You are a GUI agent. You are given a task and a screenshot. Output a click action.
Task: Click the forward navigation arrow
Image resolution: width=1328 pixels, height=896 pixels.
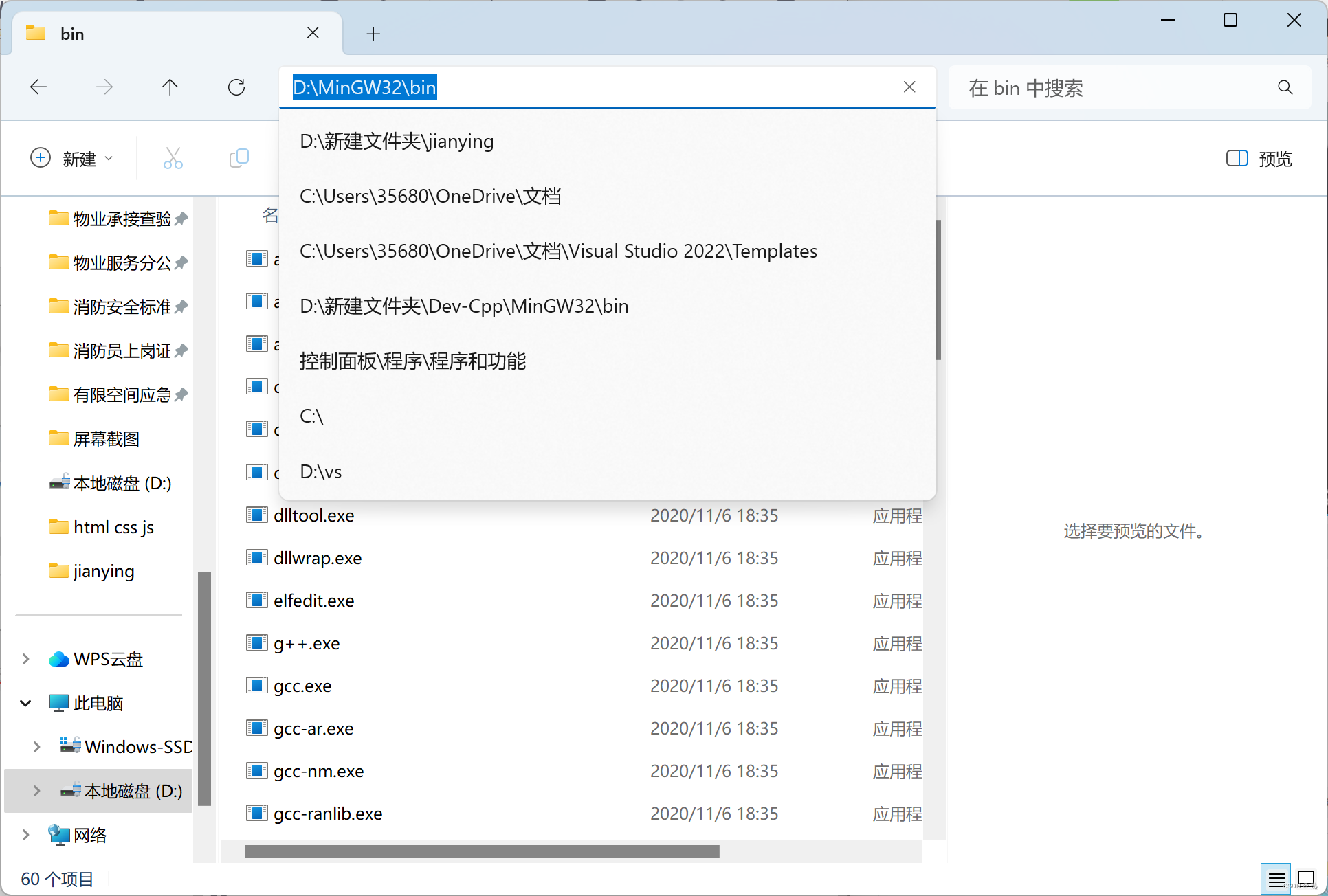tap(104, 87)
